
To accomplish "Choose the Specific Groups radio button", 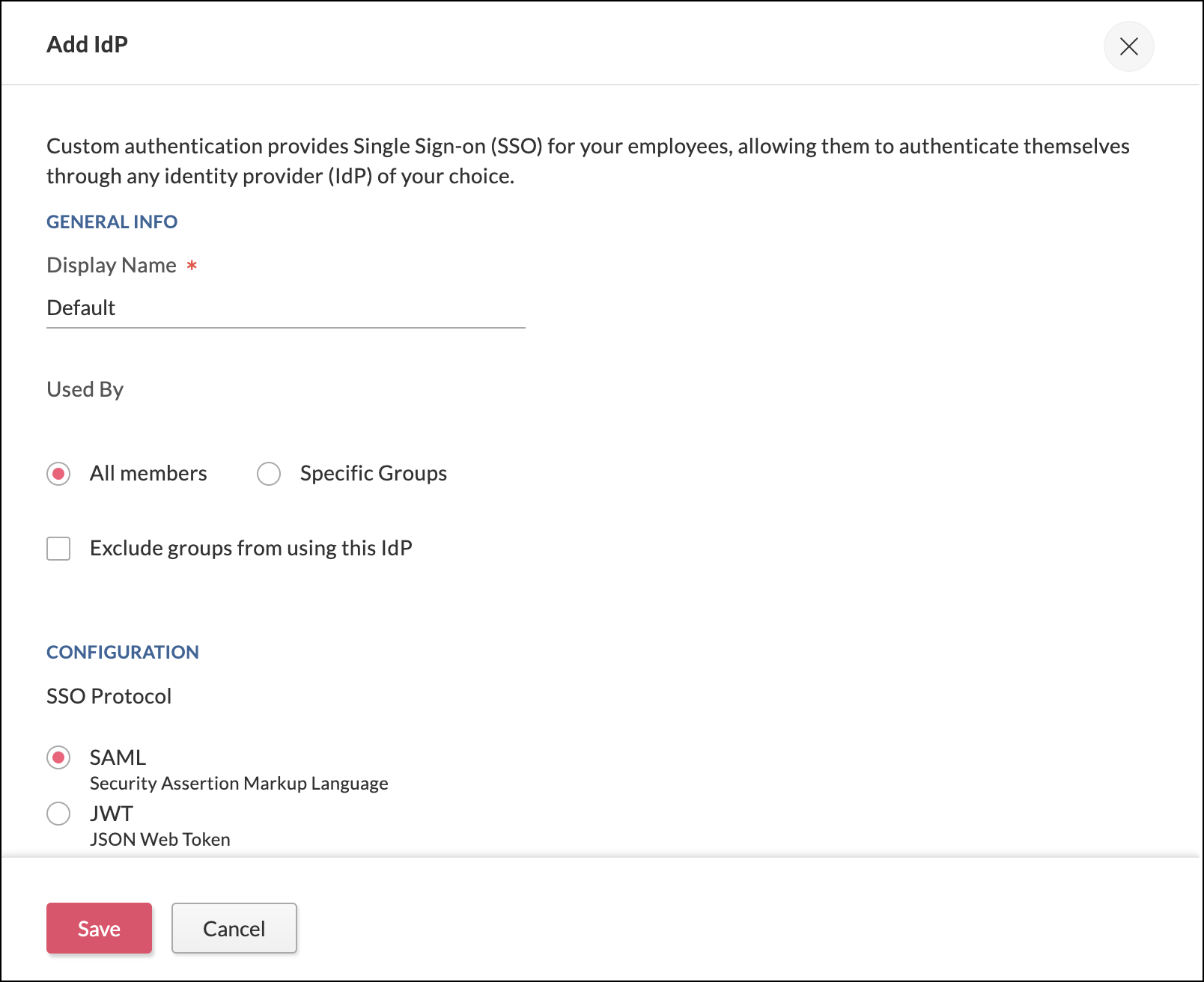I will pos(269,474).
